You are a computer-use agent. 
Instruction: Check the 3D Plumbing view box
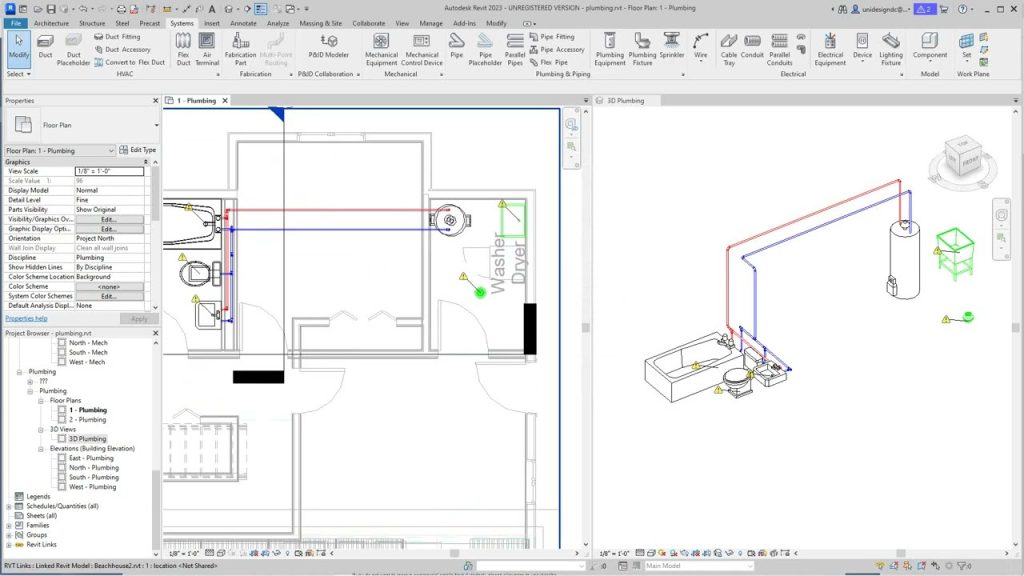tap(62, 439)
